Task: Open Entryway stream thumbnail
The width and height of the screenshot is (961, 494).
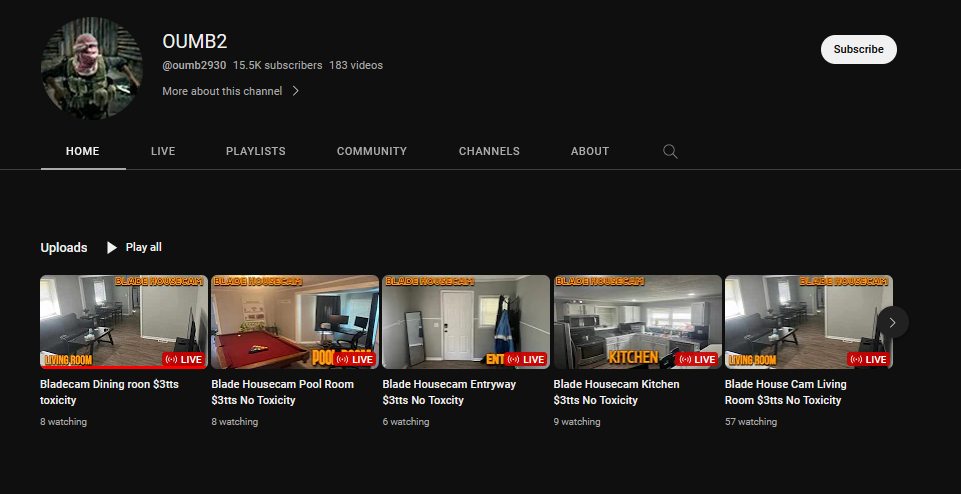Action: coord(466,322)
